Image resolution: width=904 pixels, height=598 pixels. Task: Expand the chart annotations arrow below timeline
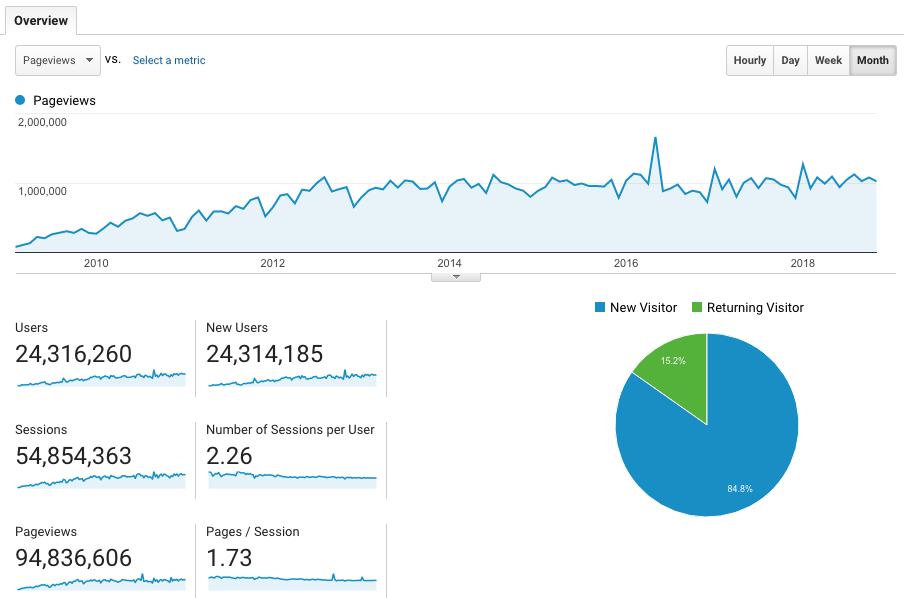(x=456, y=277)
